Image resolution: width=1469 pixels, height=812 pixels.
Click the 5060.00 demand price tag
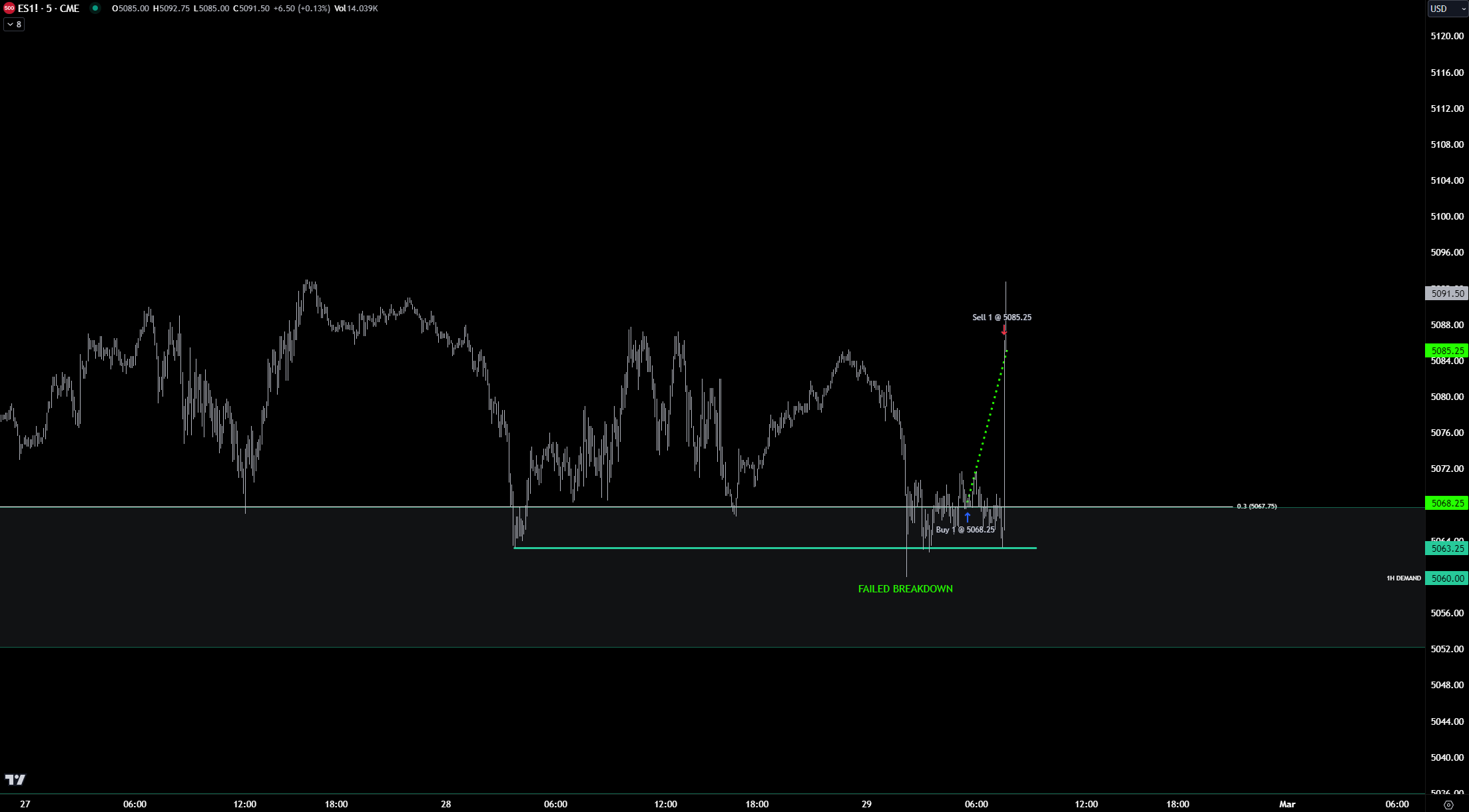[1447, 578]
